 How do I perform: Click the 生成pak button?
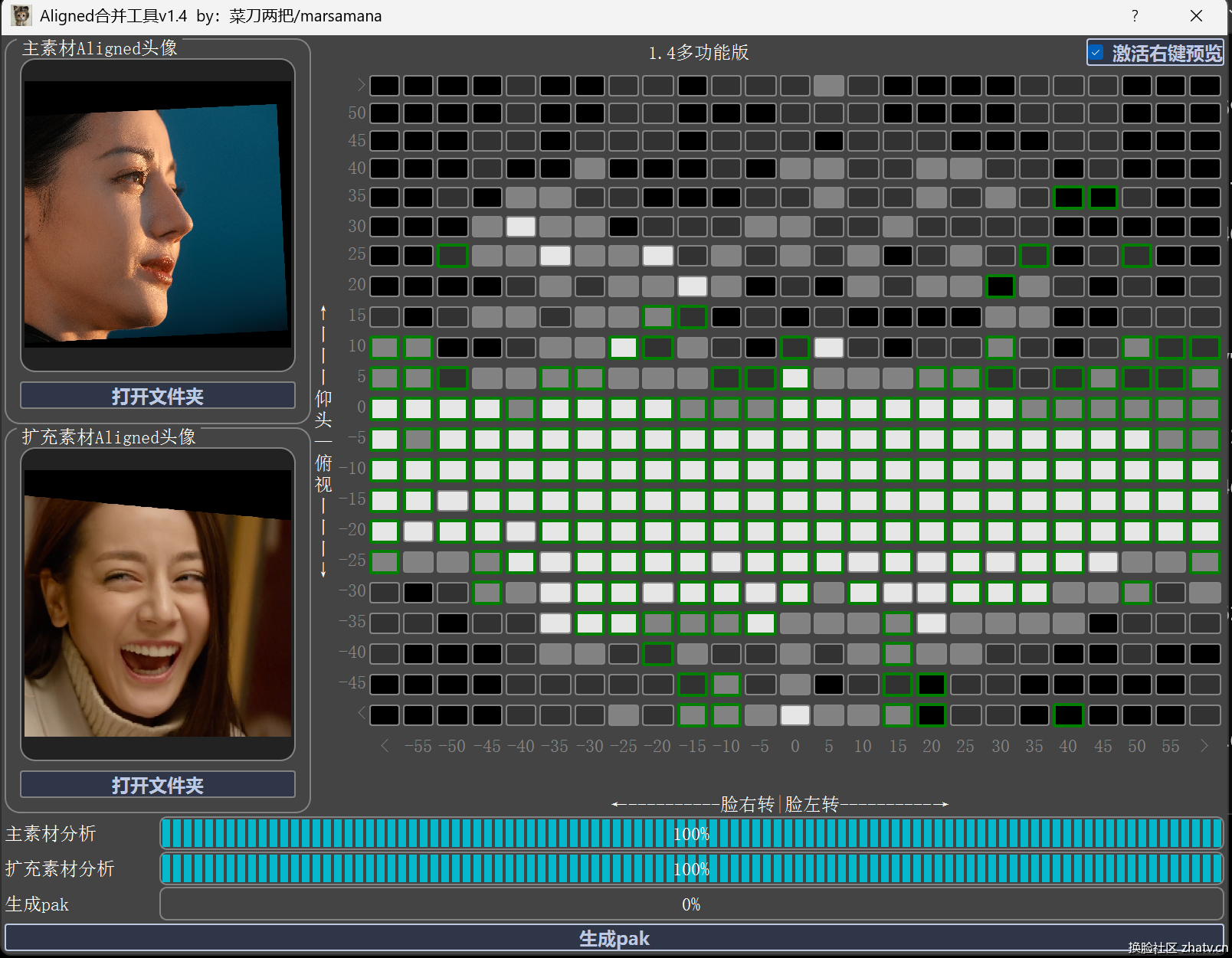click(x=614, y=938)
